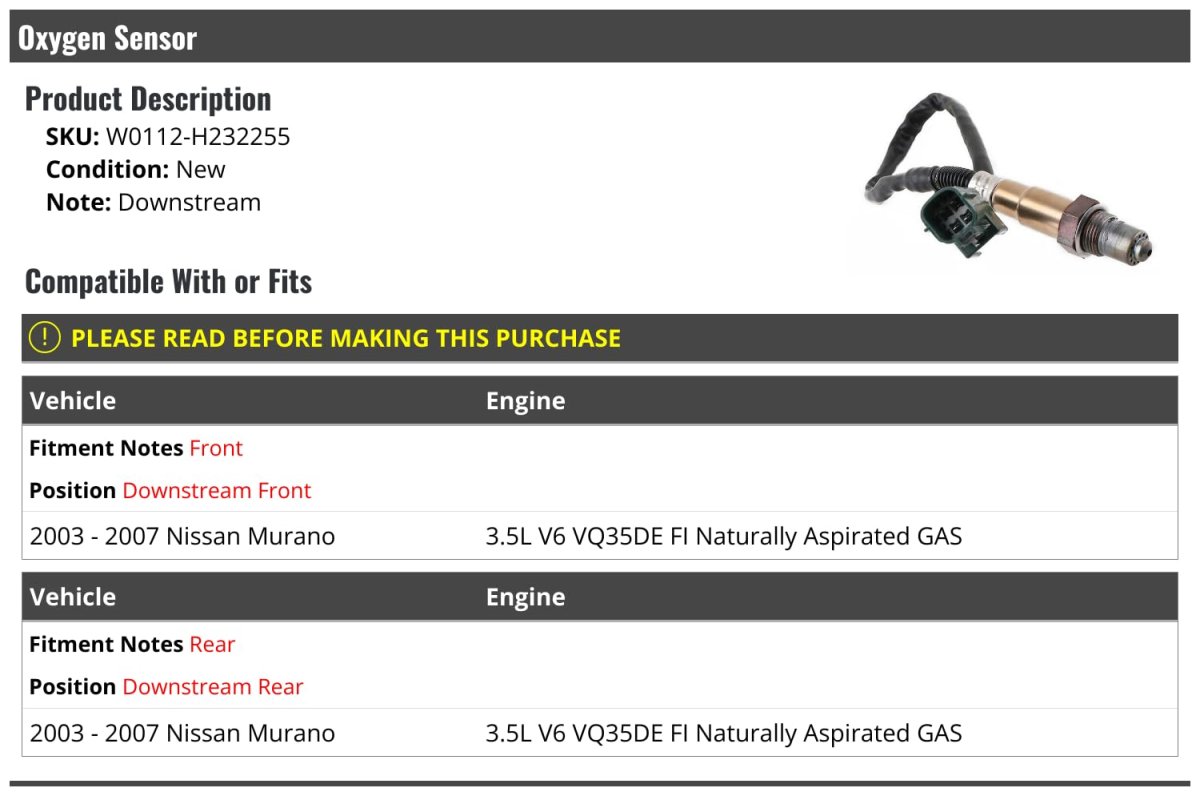Image resolution: width=1200 pixels, height=796 pixels.
Task: Click the warning exclamation circle icon
Action: click(x=45, y=338)
